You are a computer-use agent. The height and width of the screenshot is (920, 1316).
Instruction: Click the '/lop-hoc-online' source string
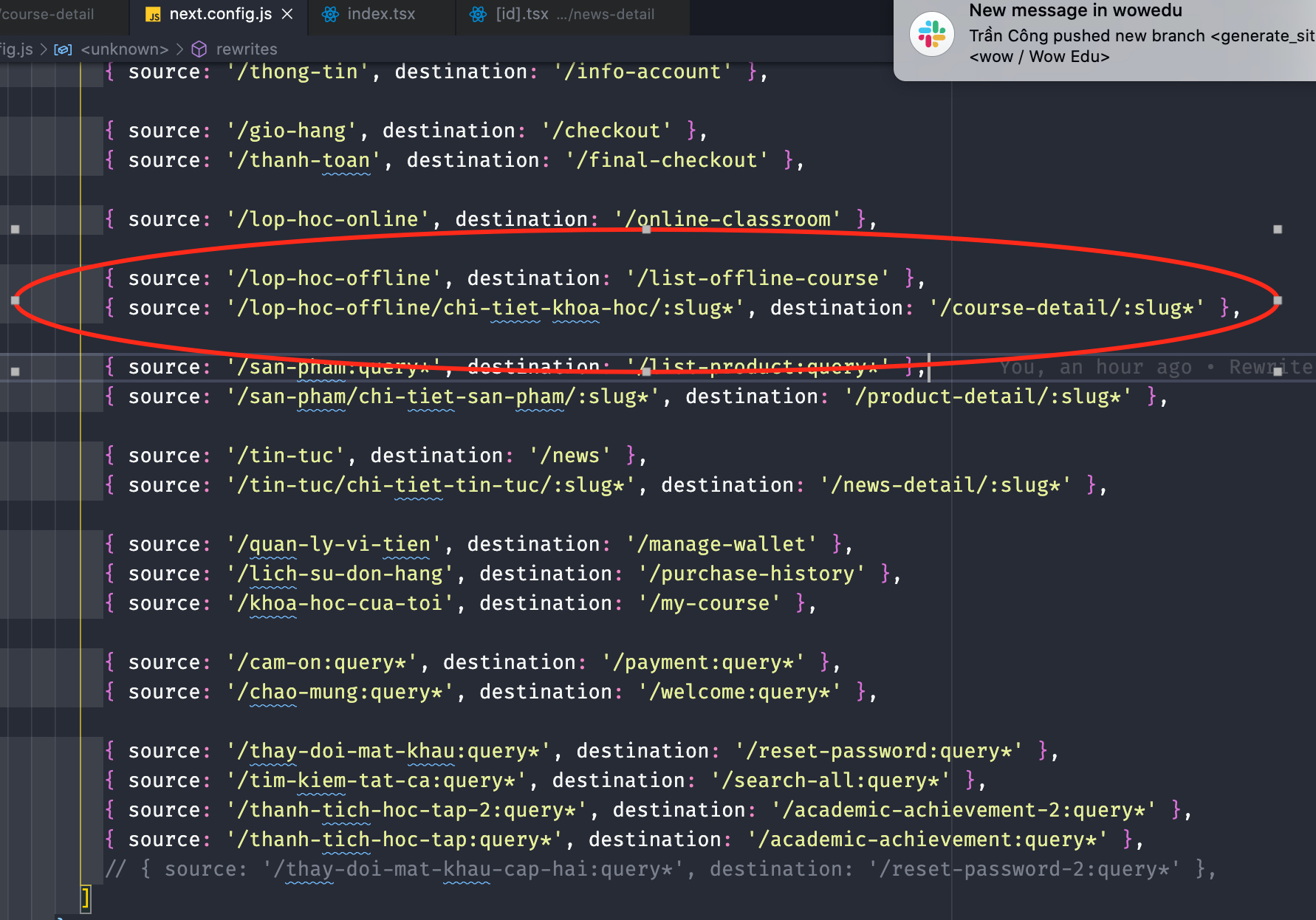[328, 219]
